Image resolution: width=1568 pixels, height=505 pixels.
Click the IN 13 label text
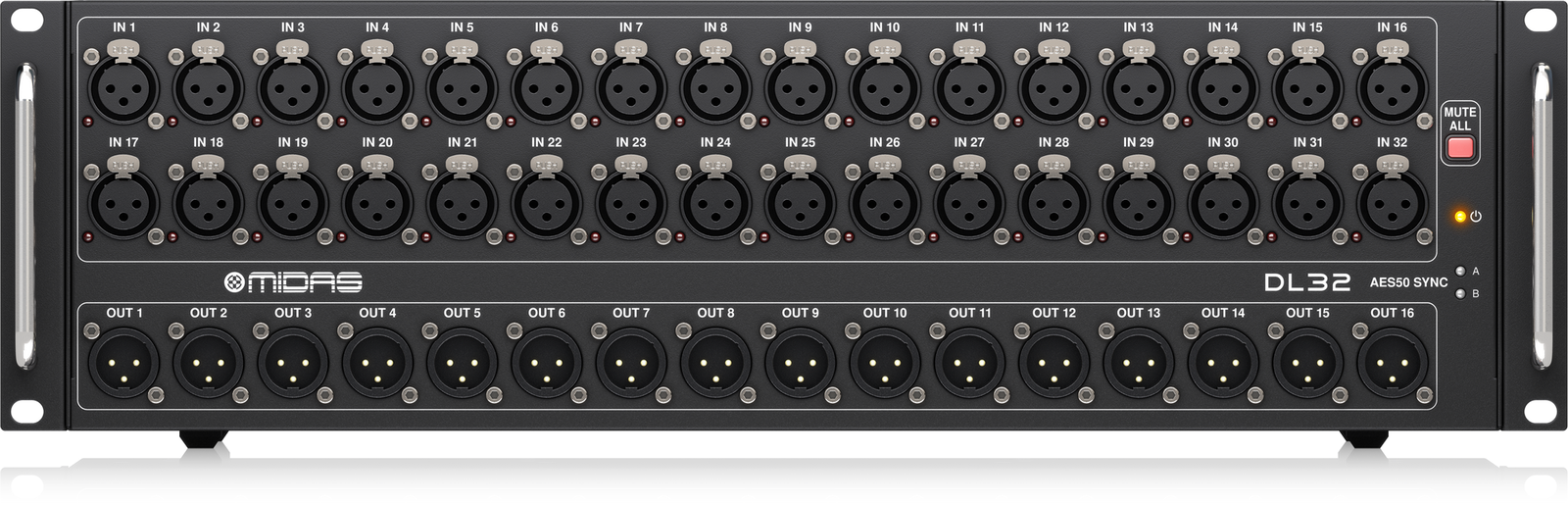(1139, 27)
